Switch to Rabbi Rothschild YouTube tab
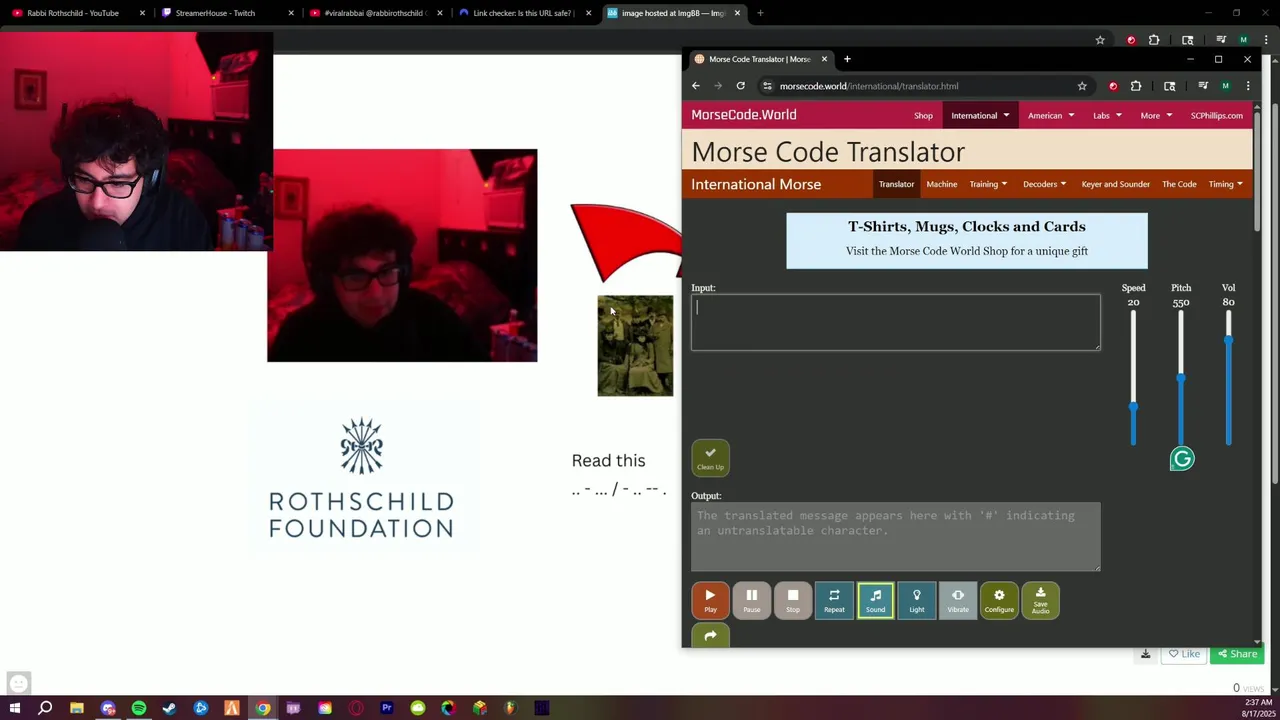Viewport: 1280px width, 720px height. (75, 13)
